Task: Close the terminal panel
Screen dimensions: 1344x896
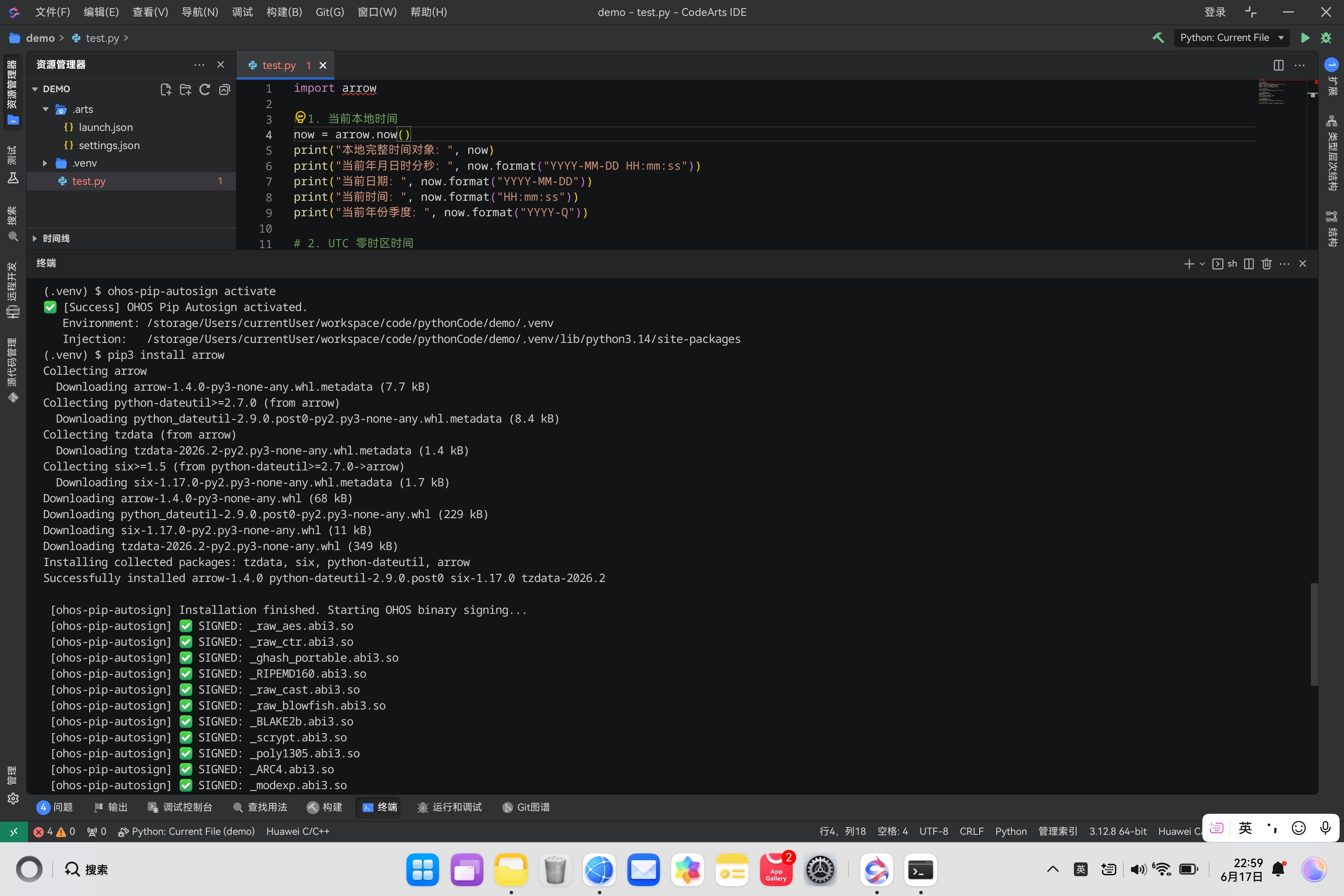Action: [1303, 264]
